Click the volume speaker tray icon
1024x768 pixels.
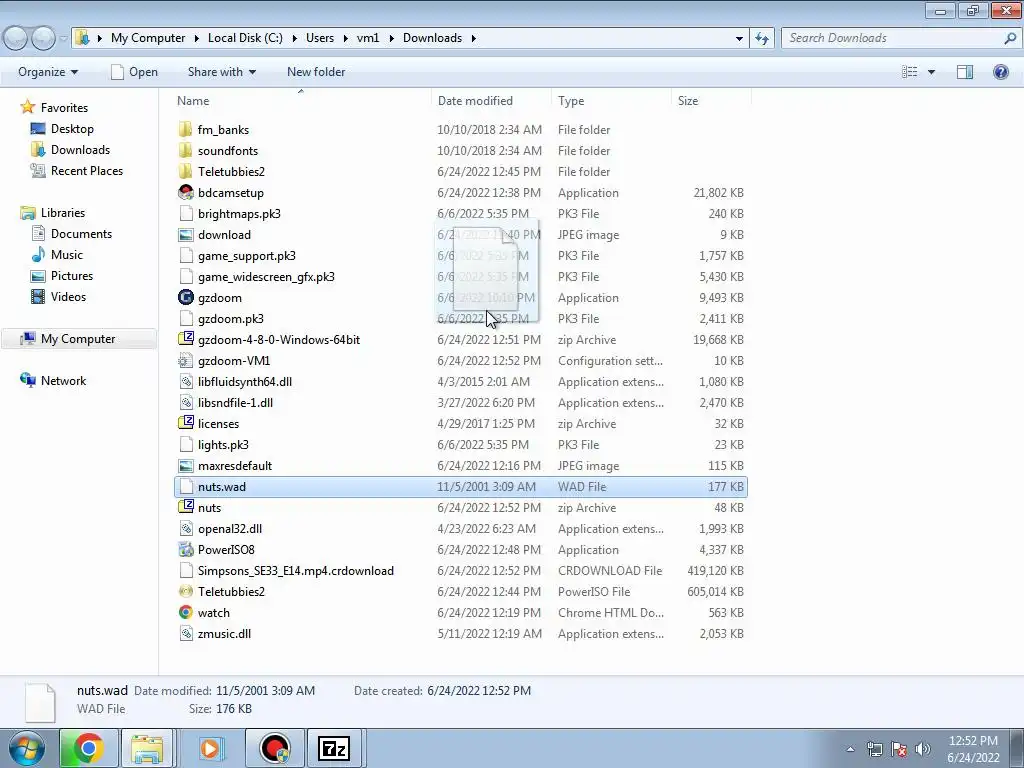click(x=923, y=749)
